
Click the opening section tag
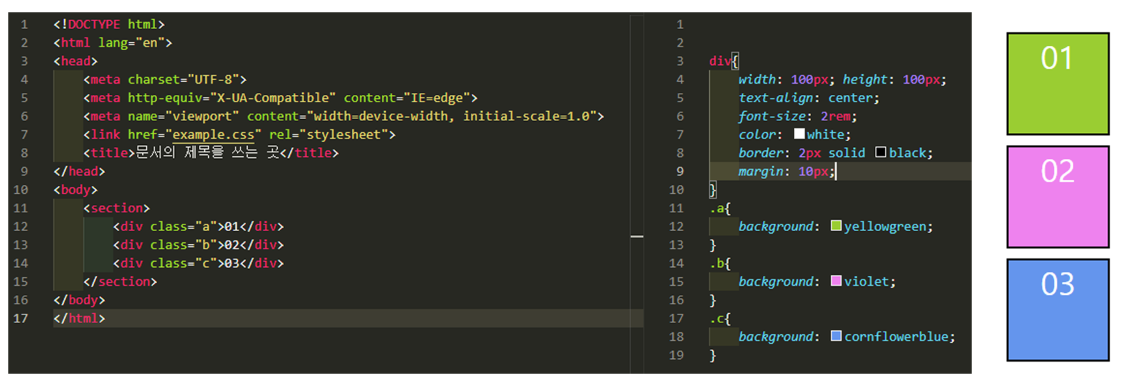pyautogui.click(x=117, y=208)
